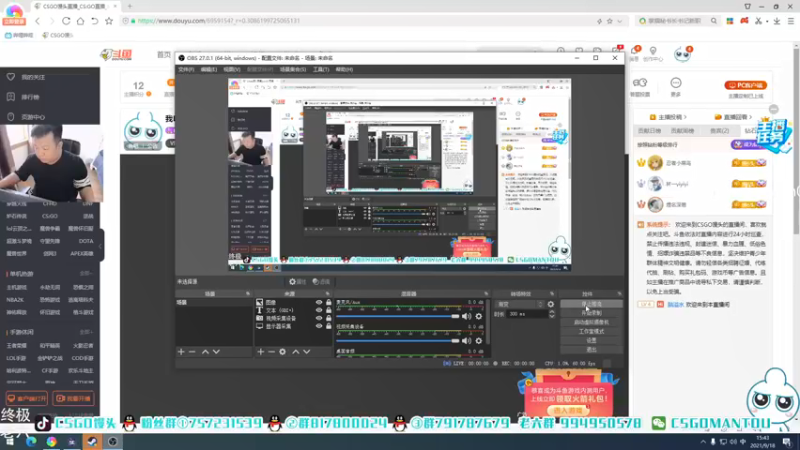Open the browser main menu icon
The width and height of the screenshot is (800, 450).
tap(791, 21)
